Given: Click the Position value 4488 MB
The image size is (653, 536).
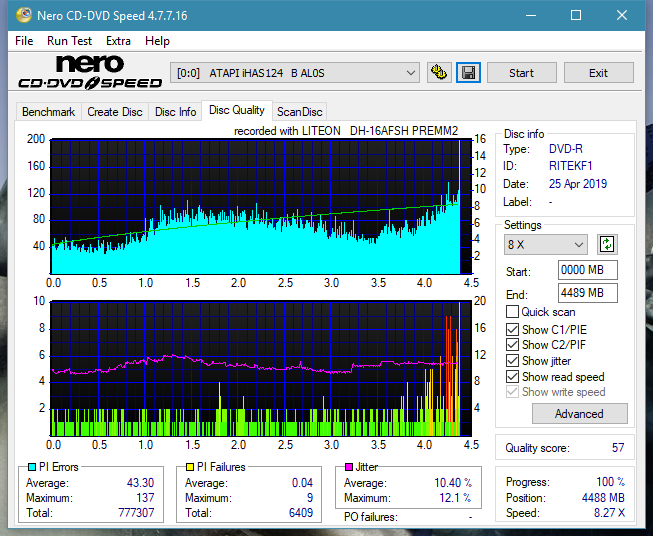Looking at the screenshot, I should (x=603, y=498).
